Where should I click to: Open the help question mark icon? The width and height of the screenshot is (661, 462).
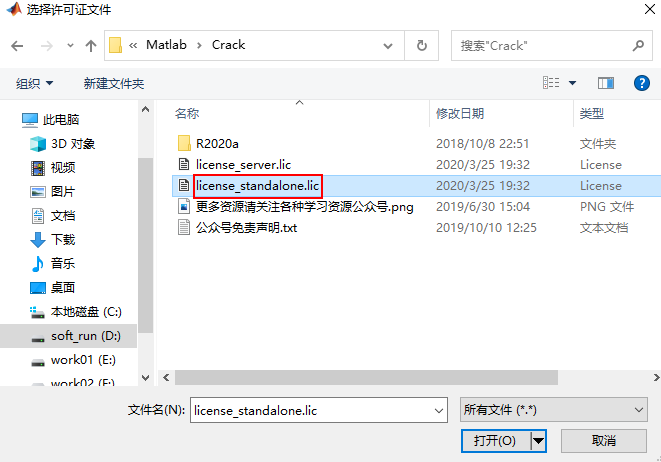click(x=642, y=83)
